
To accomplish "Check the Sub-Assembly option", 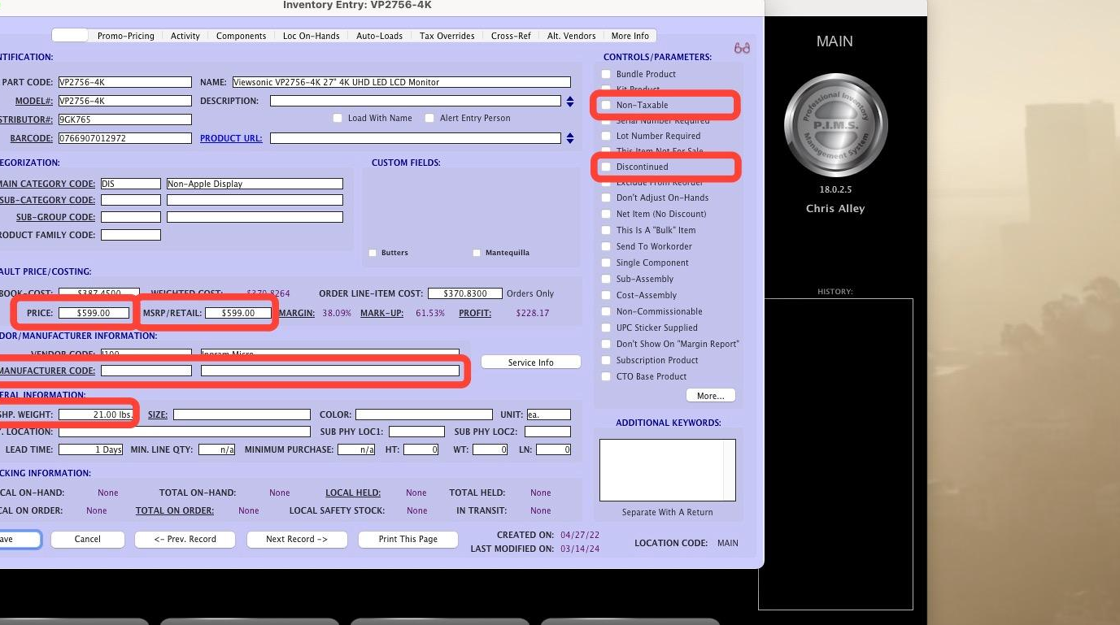I will point(606,279).
